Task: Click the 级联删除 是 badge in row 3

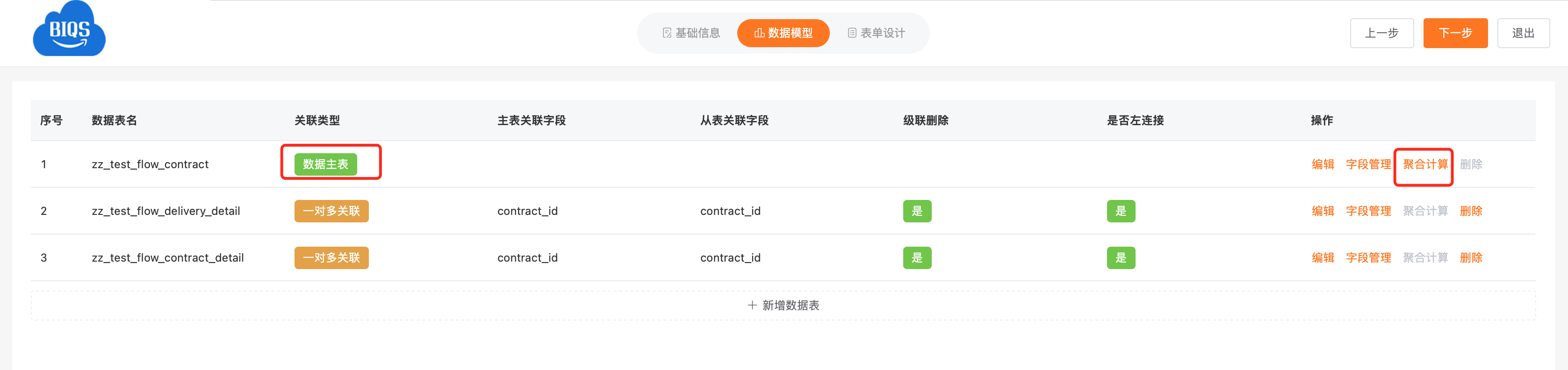Action: (917, 258)
